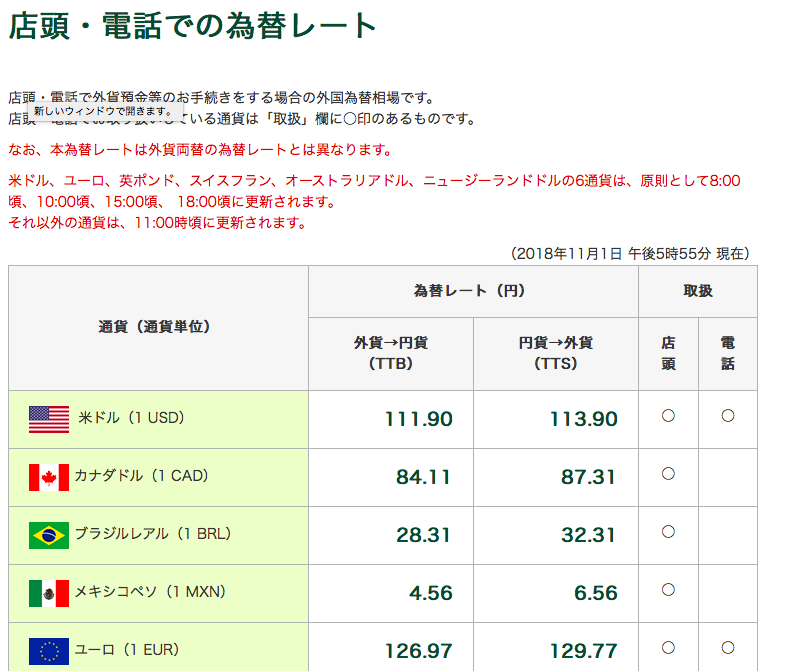Click the Brazilian flag icon

pos(49,535)
